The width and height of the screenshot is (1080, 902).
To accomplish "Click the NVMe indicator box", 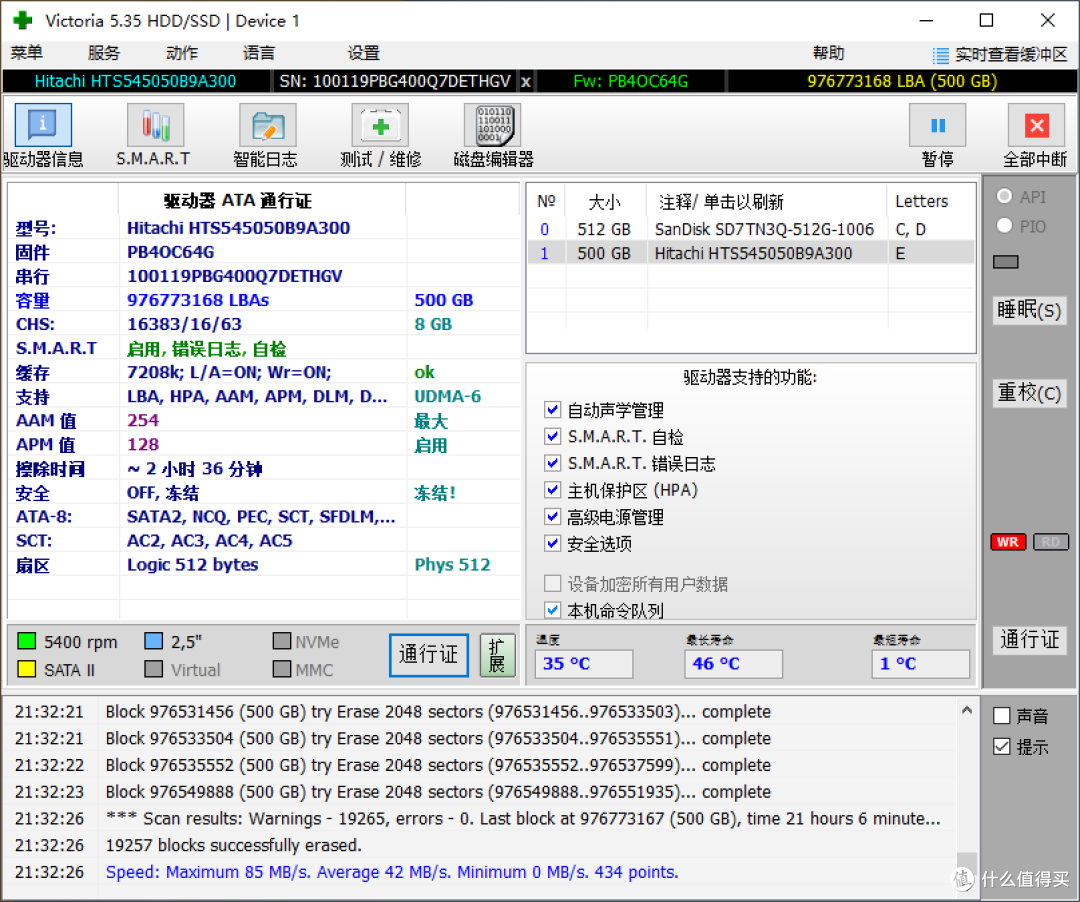I will click(x=282, y=641).
